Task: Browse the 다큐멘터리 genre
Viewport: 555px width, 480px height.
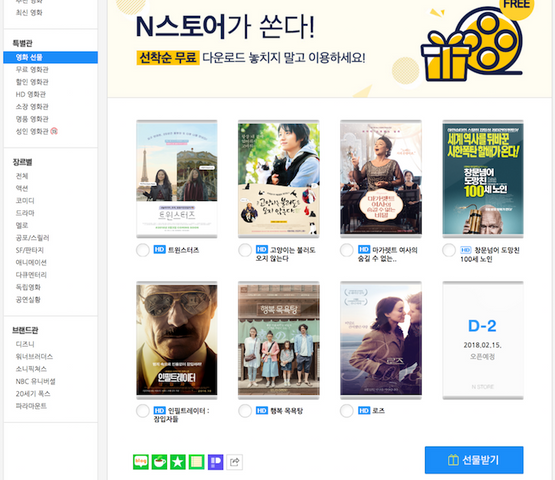Action: coord(31,275)
